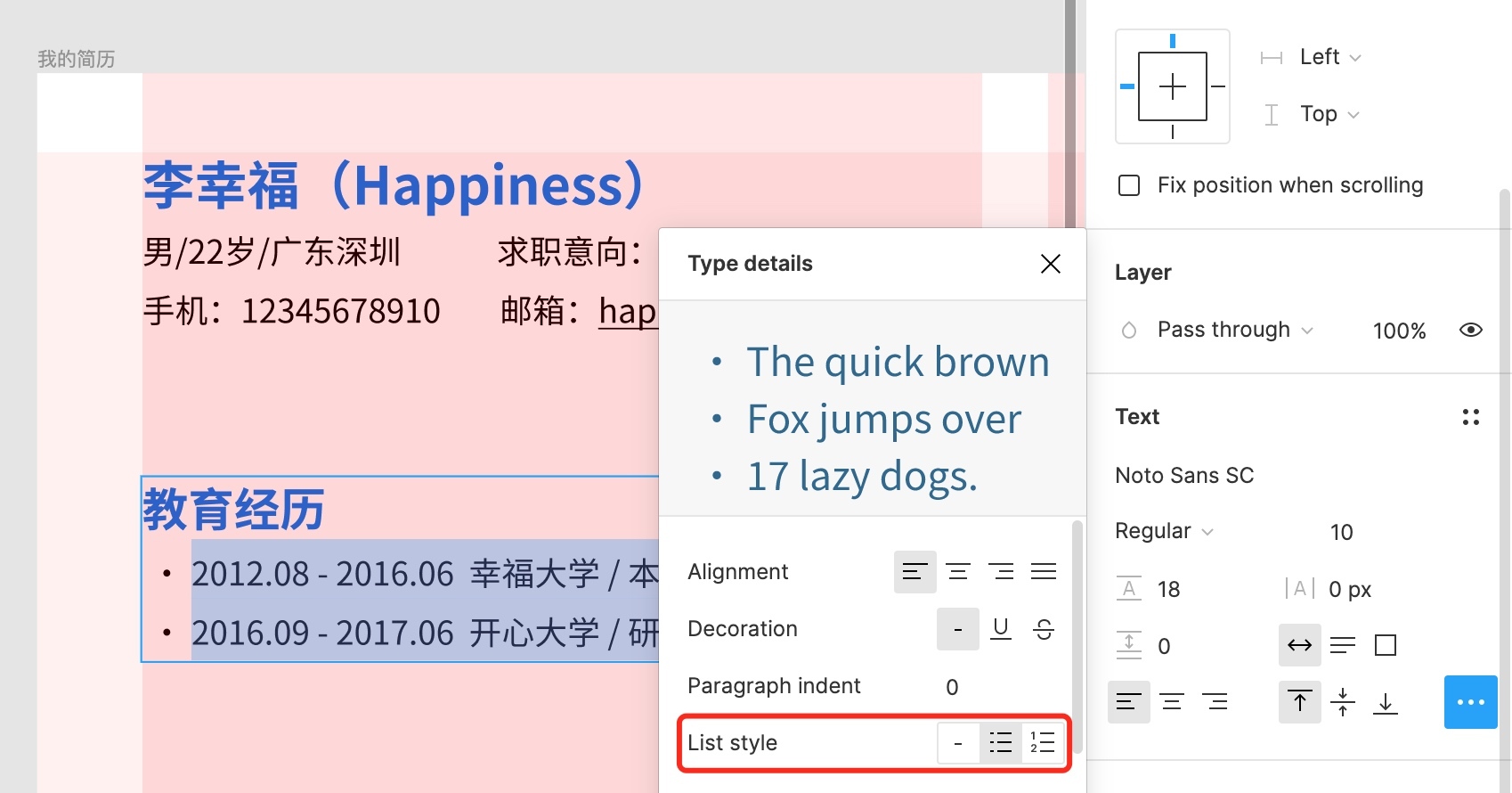Open Regular font weight dropdown
The image size is (1512, 793).
tap(1164, 531)
